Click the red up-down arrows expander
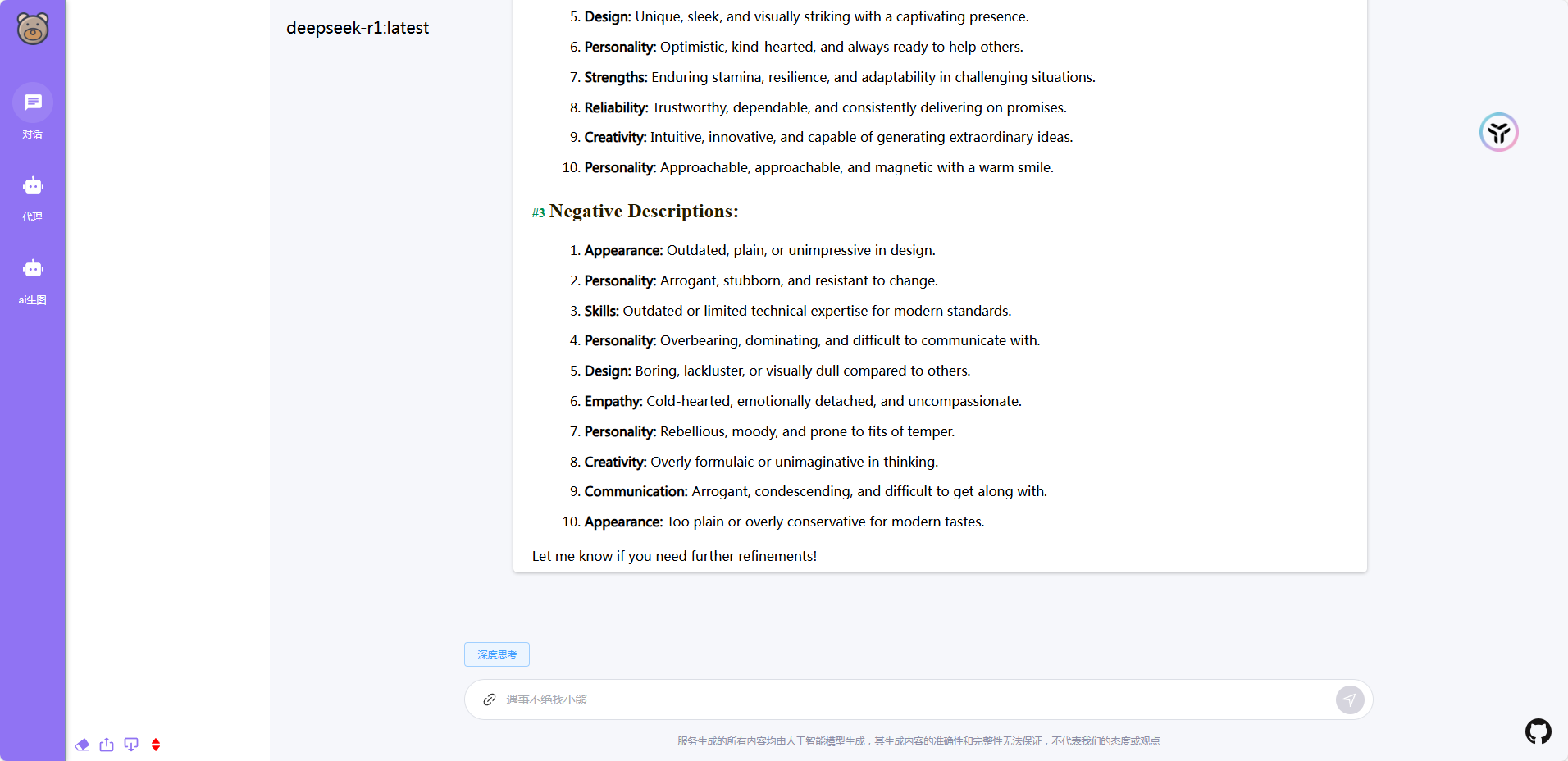This screenshot has height=761, width=1568. (x=156, y=745)
